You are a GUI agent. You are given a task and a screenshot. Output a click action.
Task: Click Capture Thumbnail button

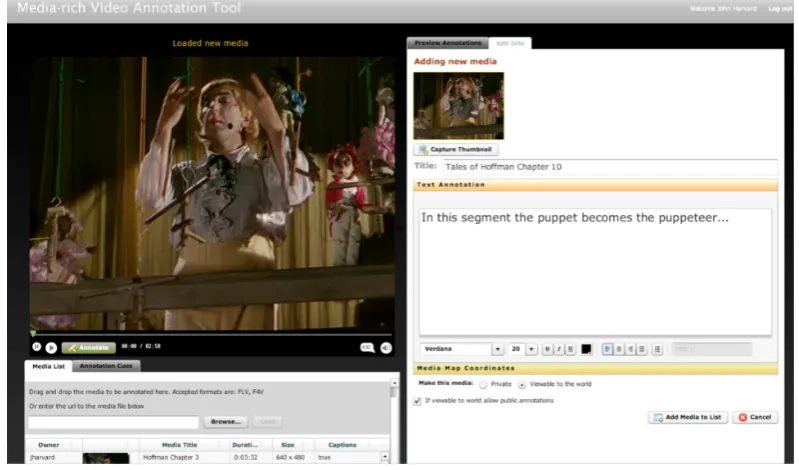point(456,149)
